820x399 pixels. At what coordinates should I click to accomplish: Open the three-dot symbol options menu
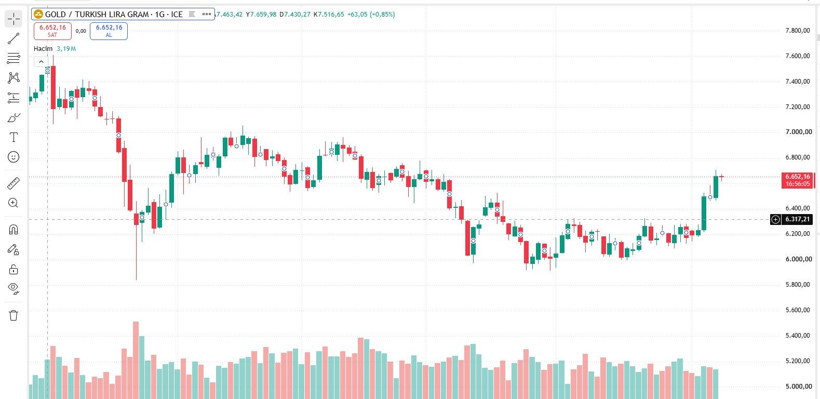pyautogui.click(x=206, y=14)
